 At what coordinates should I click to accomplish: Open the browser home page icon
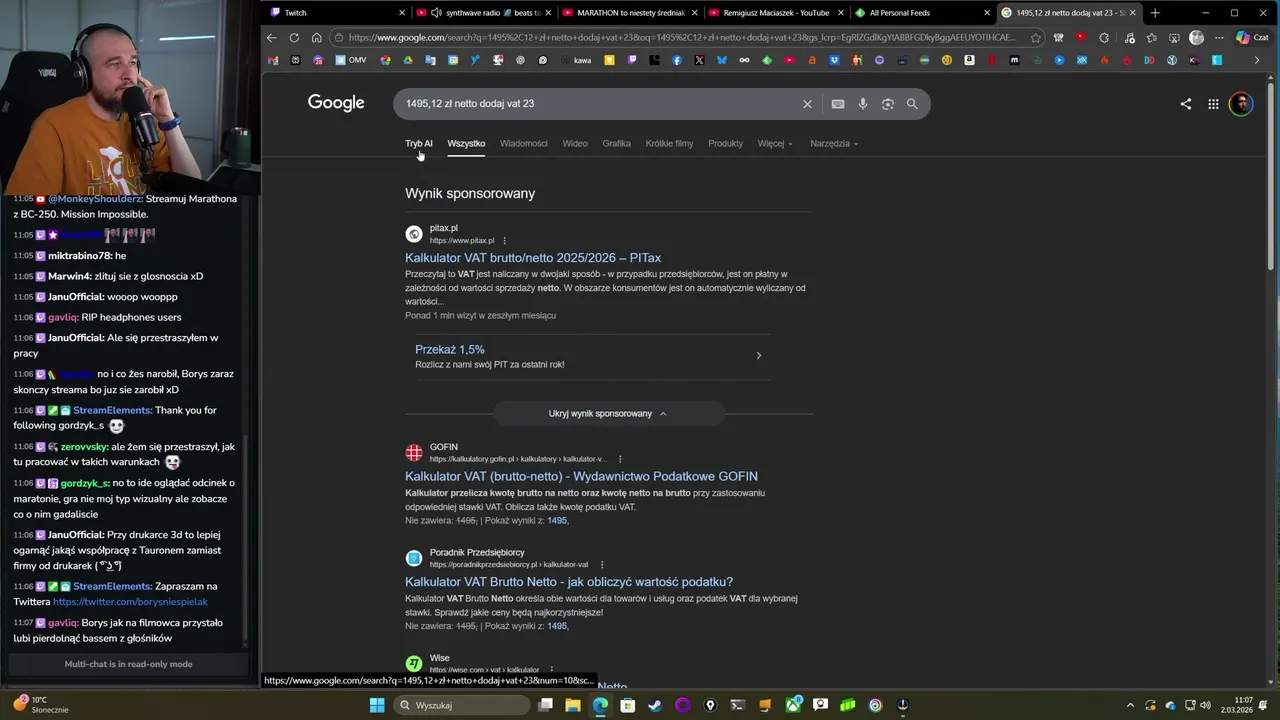pos(316,38)
